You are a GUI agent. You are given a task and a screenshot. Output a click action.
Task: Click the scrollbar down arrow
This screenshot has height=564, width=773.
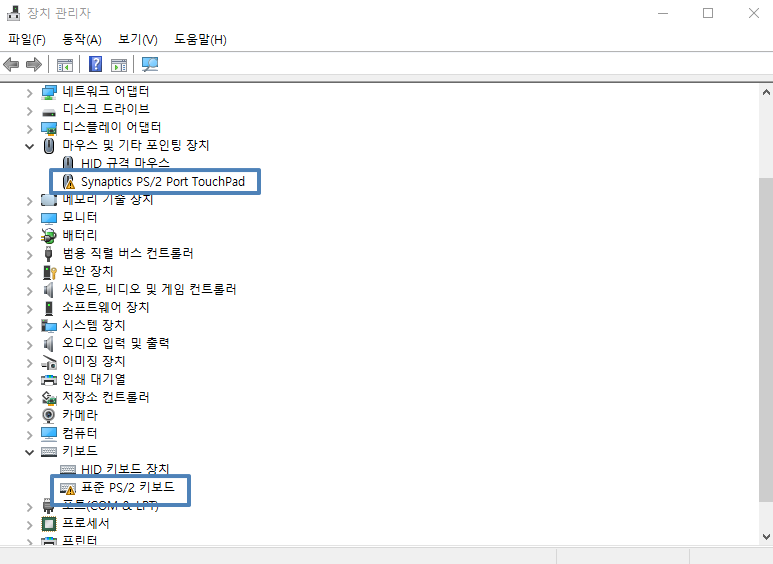(766, 536)
